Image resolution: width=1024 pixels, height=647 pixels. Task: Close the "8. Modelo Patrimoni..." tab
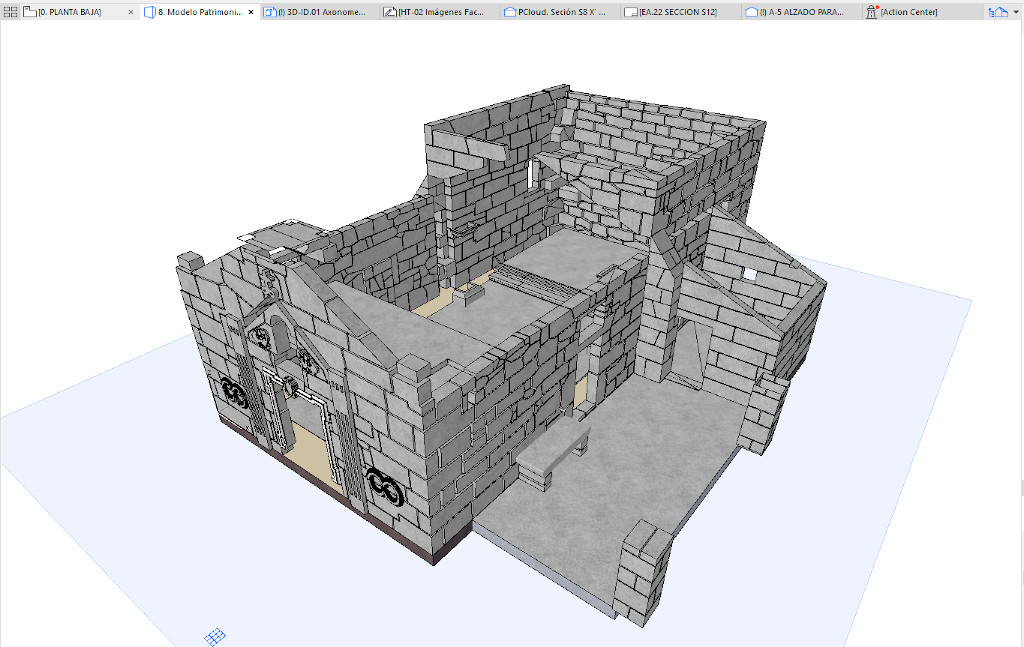[x=250, y=12]
